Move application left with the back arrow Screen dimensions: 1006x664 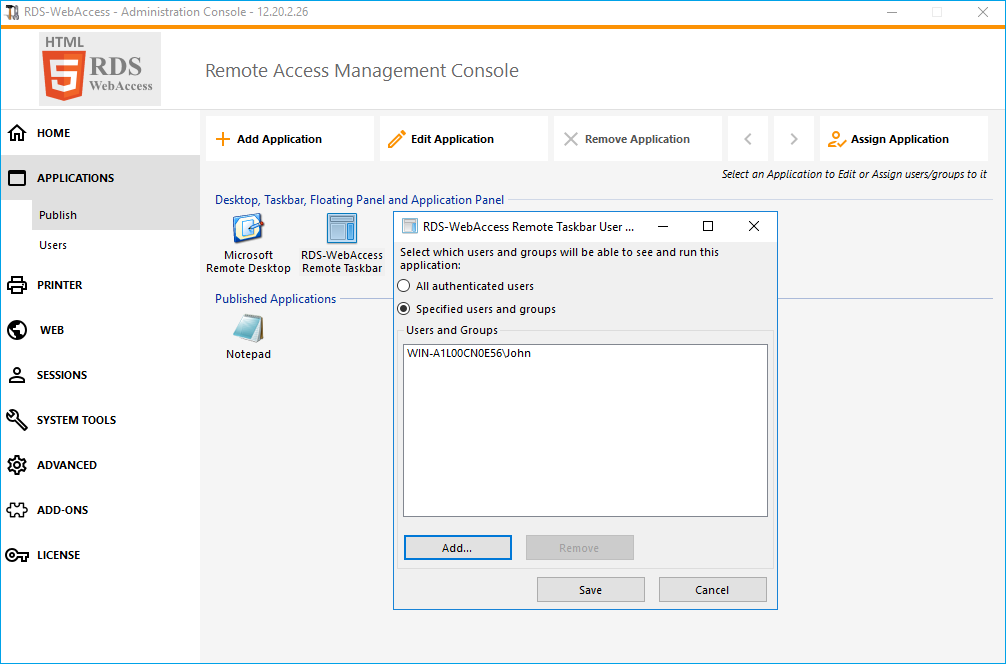coord(748,139)
